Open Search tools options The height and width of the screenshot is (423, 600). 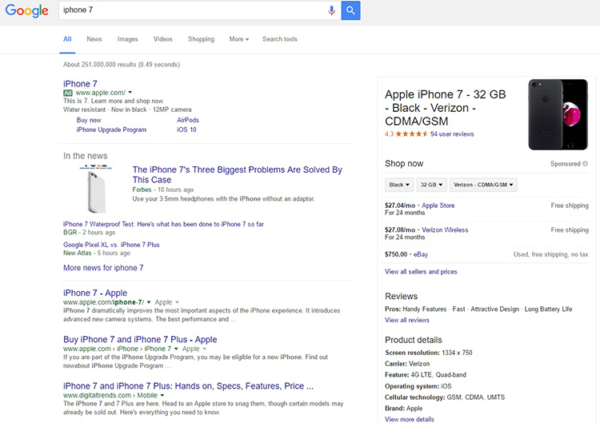point(280,39)
